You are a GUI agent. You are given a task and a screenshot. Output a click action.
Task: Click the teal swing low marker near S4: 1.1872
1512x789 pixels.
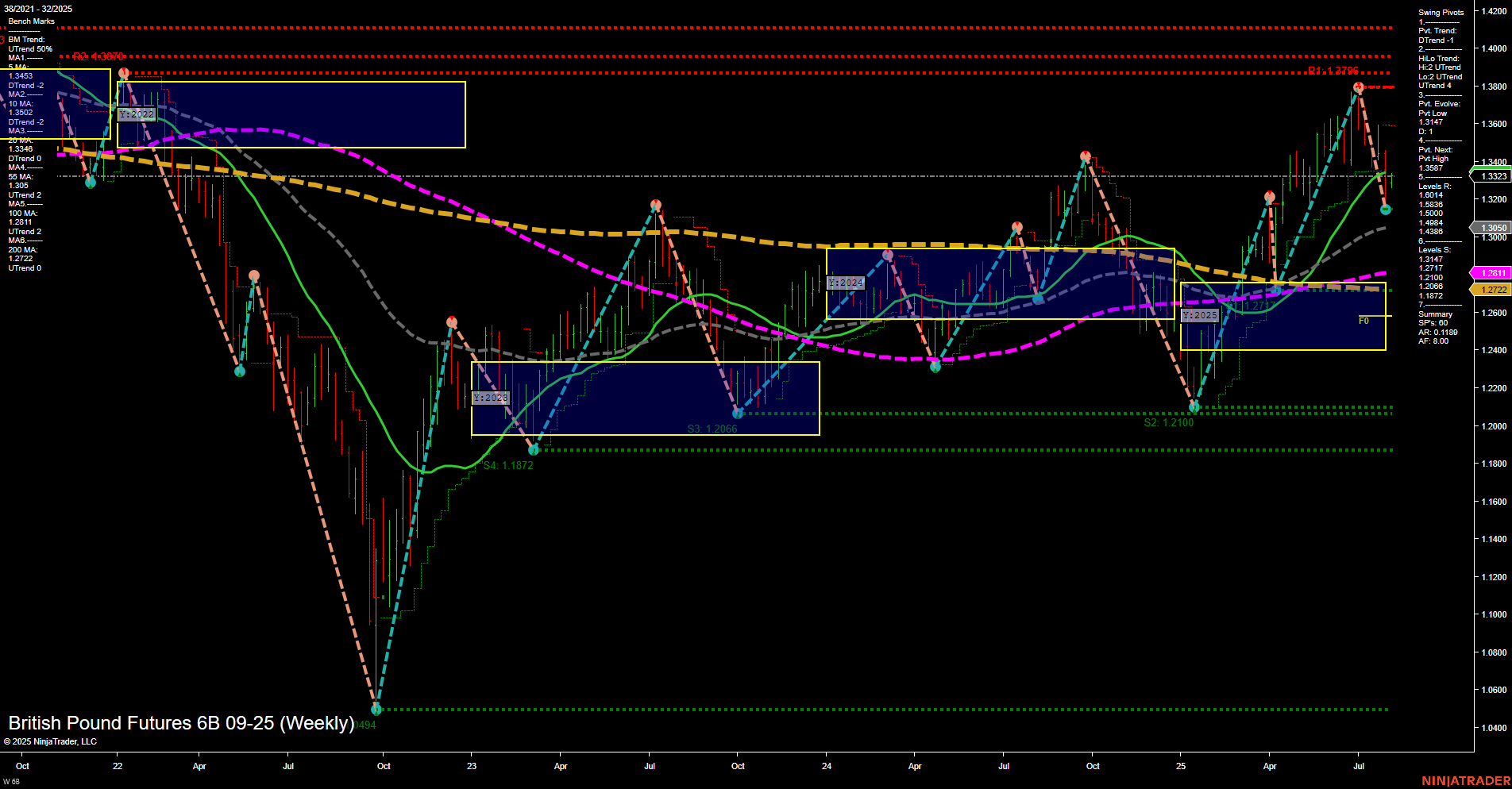pyautogui.click(x=533, y=449)
